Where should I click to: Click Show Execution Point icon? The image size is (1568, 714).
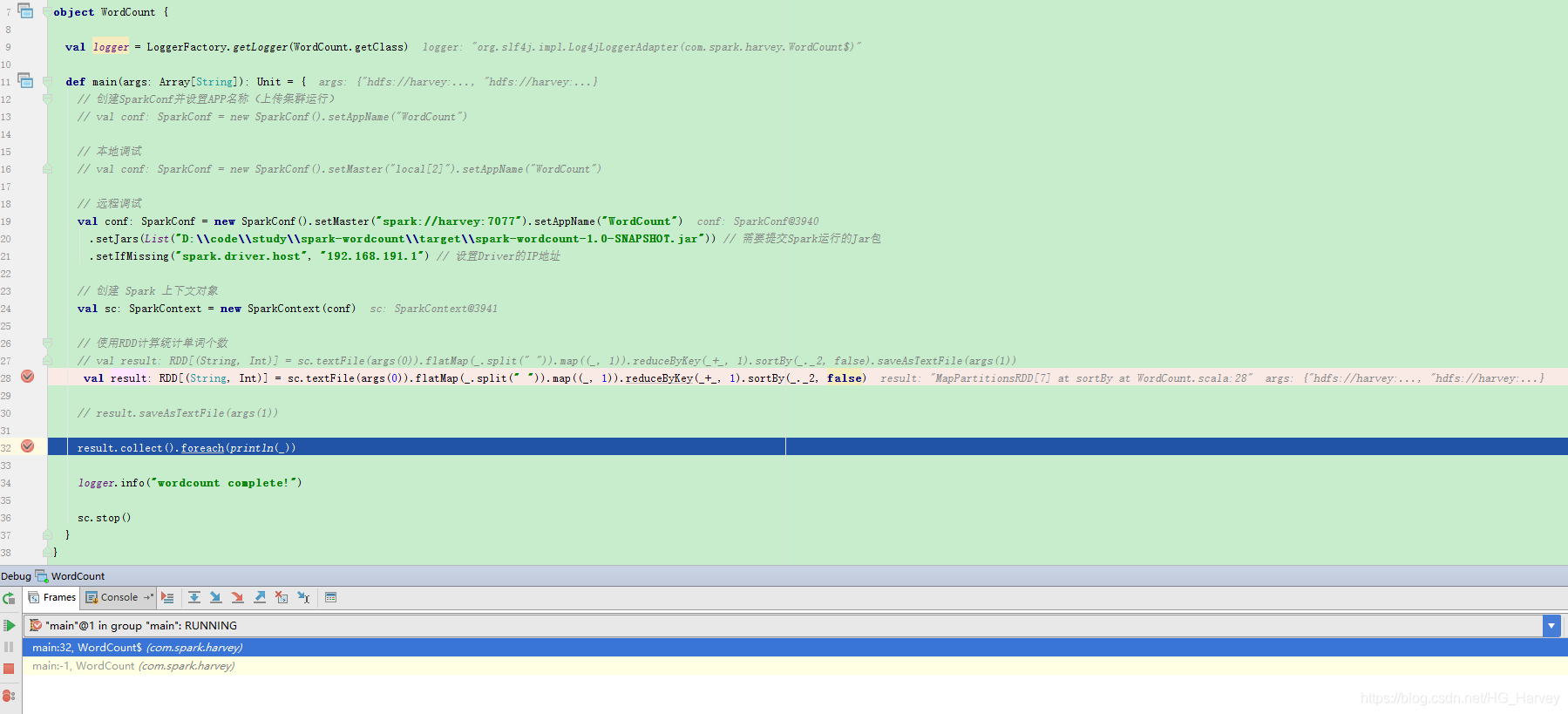click(167, 597)
